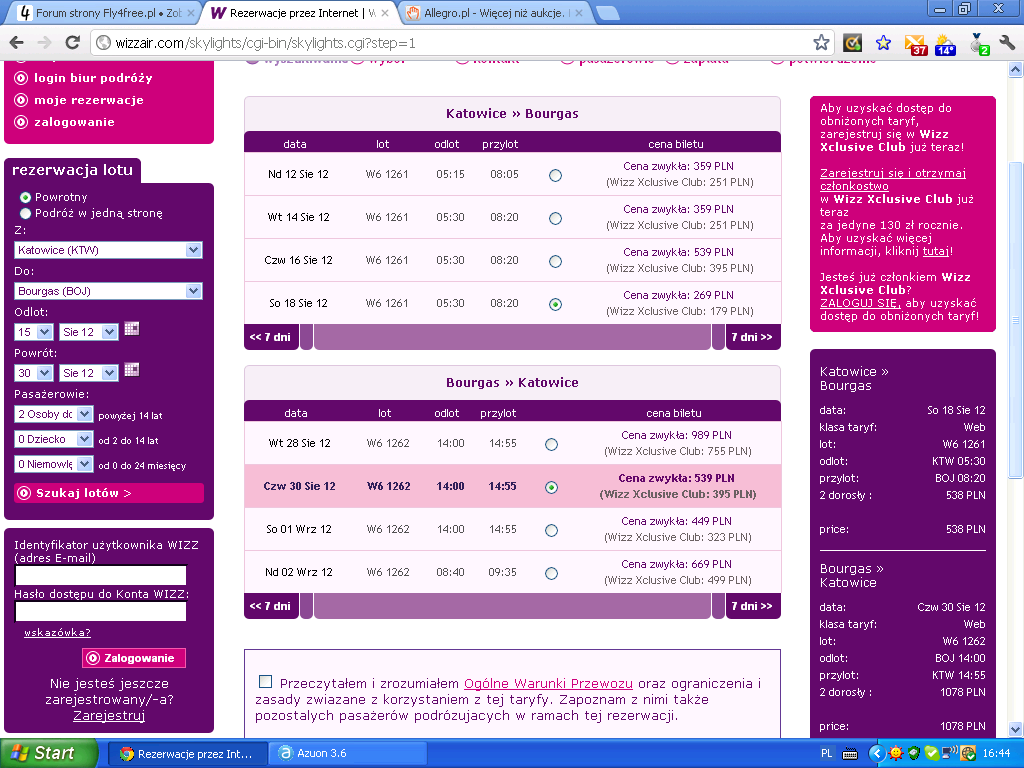Open the mail extension showing 37
Screen dimensions: 1024x768
[x=915, y=44]
